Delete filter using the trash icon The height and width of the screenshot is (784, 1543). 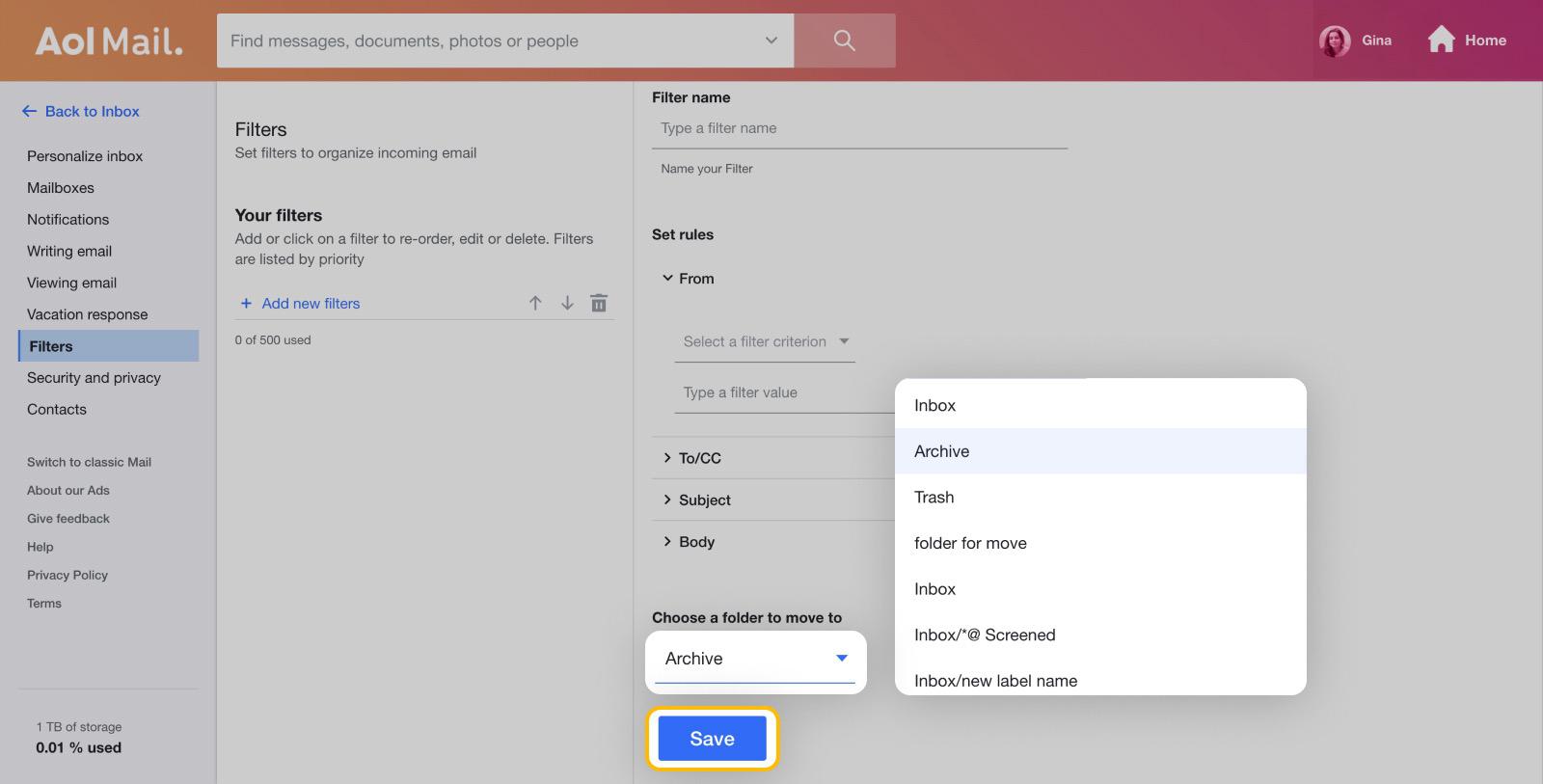click(x=599, y=303)
